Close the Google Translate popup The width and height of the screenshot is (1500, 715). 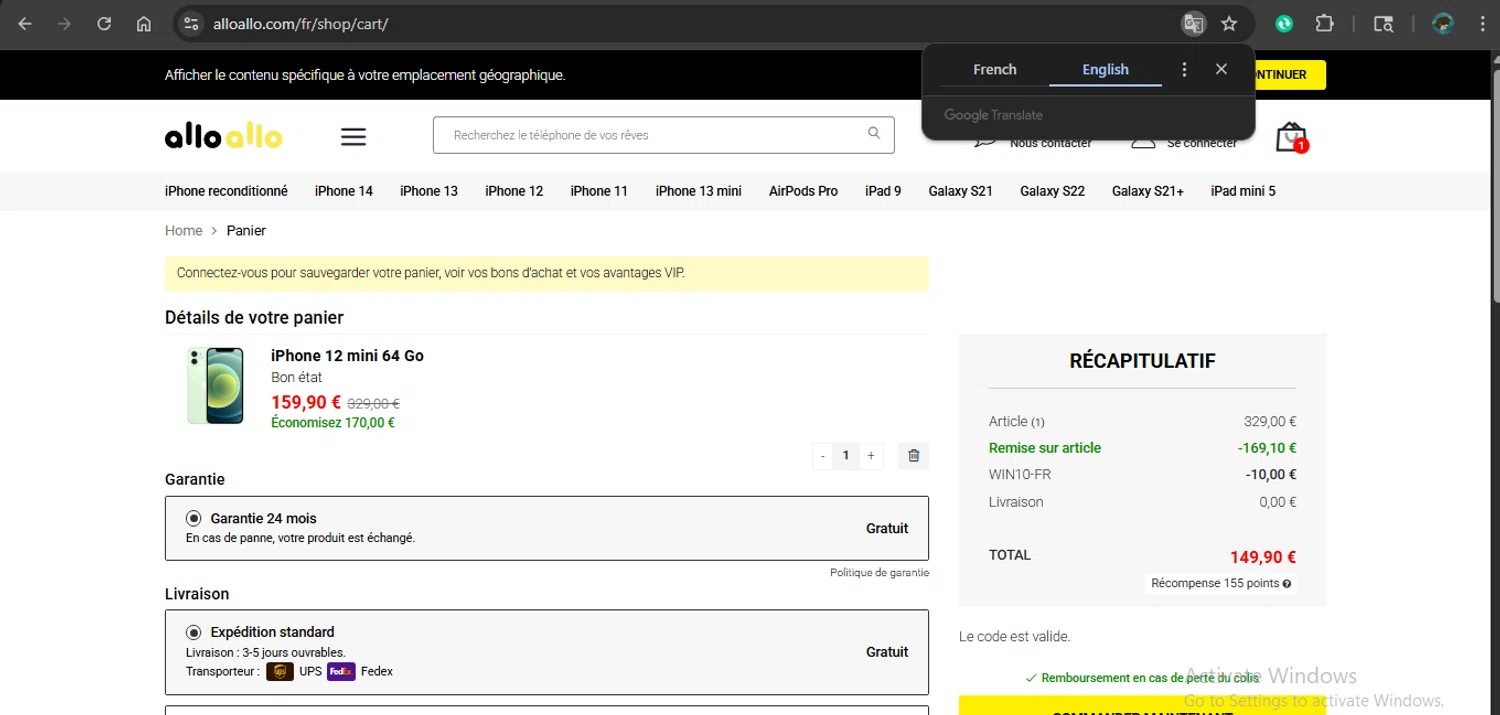point(1221,69)
